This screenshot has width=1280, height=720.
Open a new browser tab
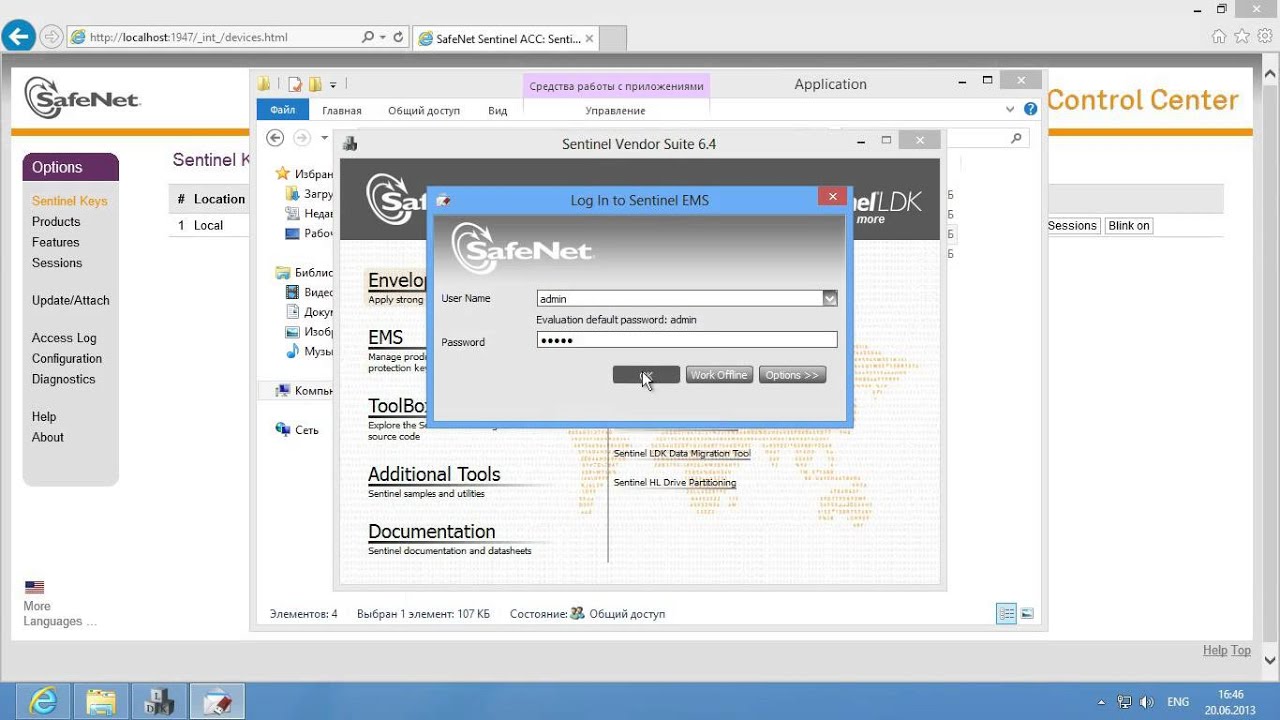click(613, 39)
